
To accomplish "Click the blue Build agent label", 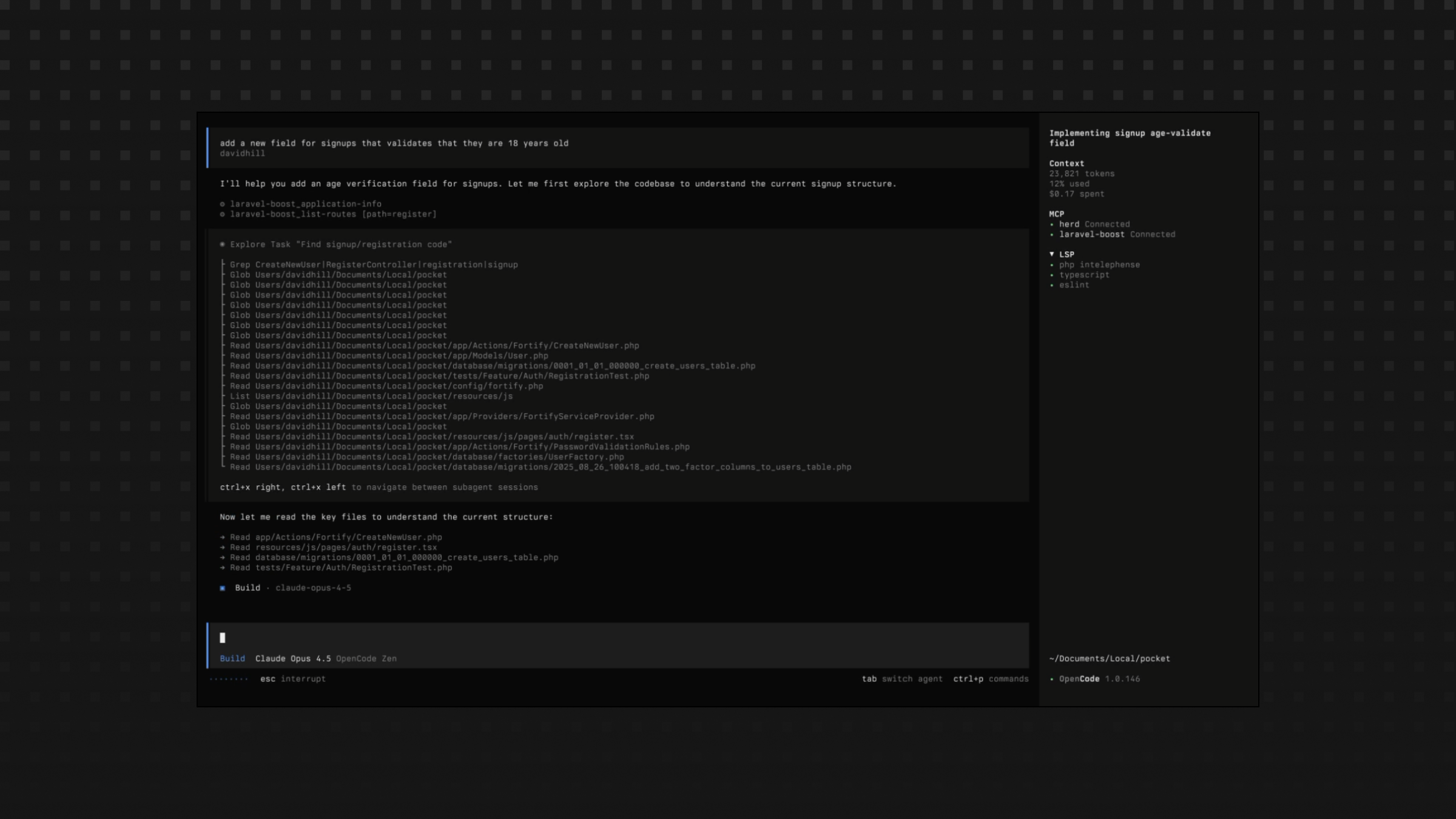I will [x=232, y=658].
